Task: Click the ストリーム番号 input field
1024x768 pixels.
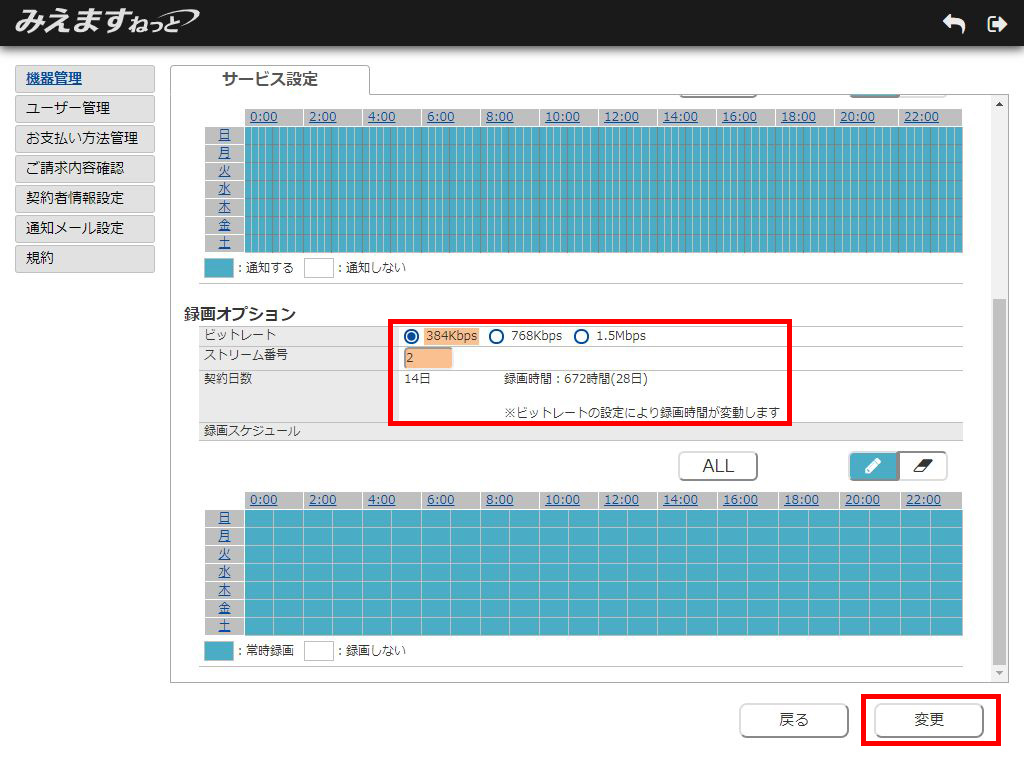Action: pos(428,358)
